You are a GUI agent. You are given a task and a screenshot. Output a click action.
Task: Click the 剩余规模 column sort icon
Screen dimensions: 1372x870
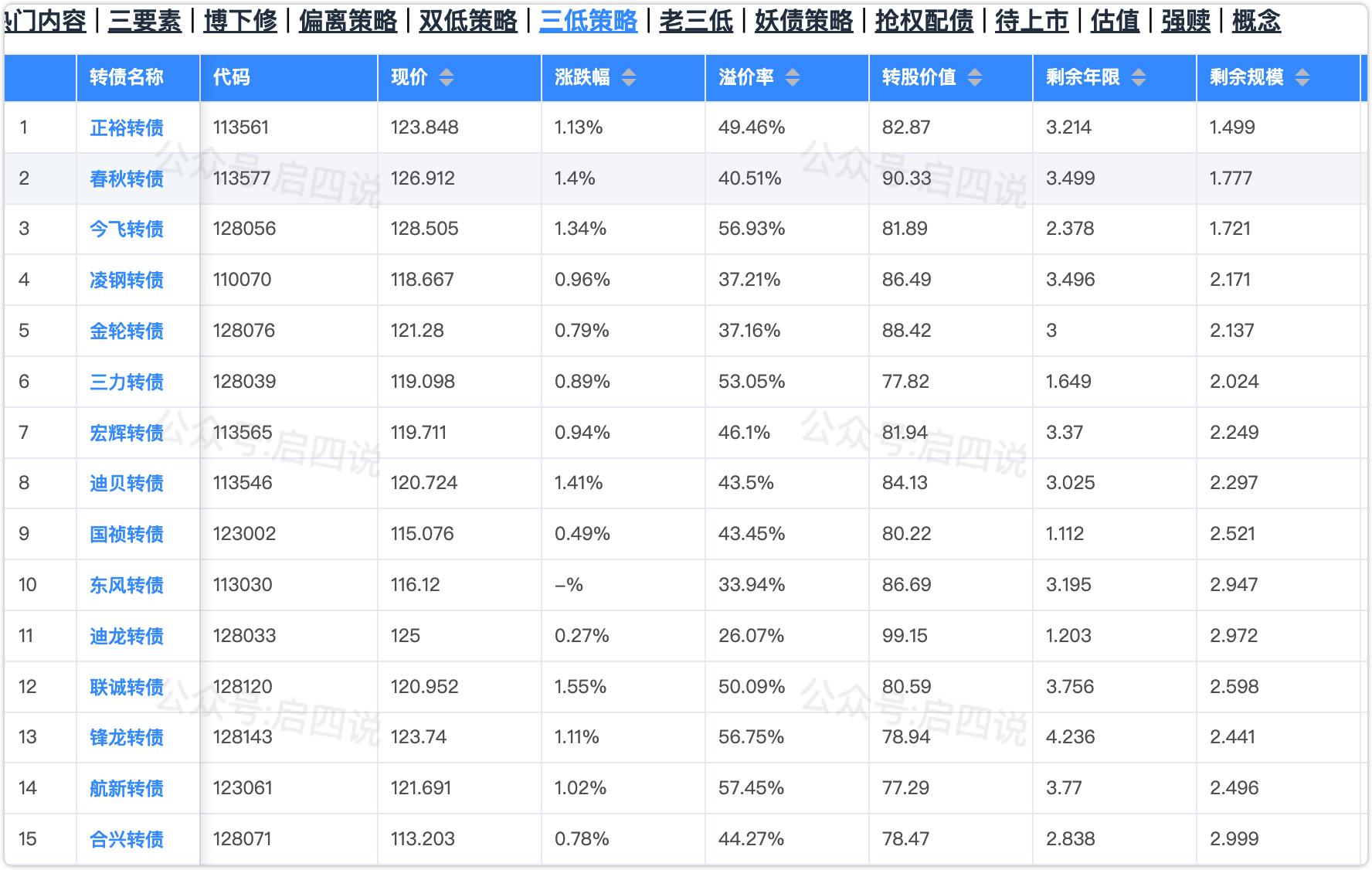pos(1302,77)
